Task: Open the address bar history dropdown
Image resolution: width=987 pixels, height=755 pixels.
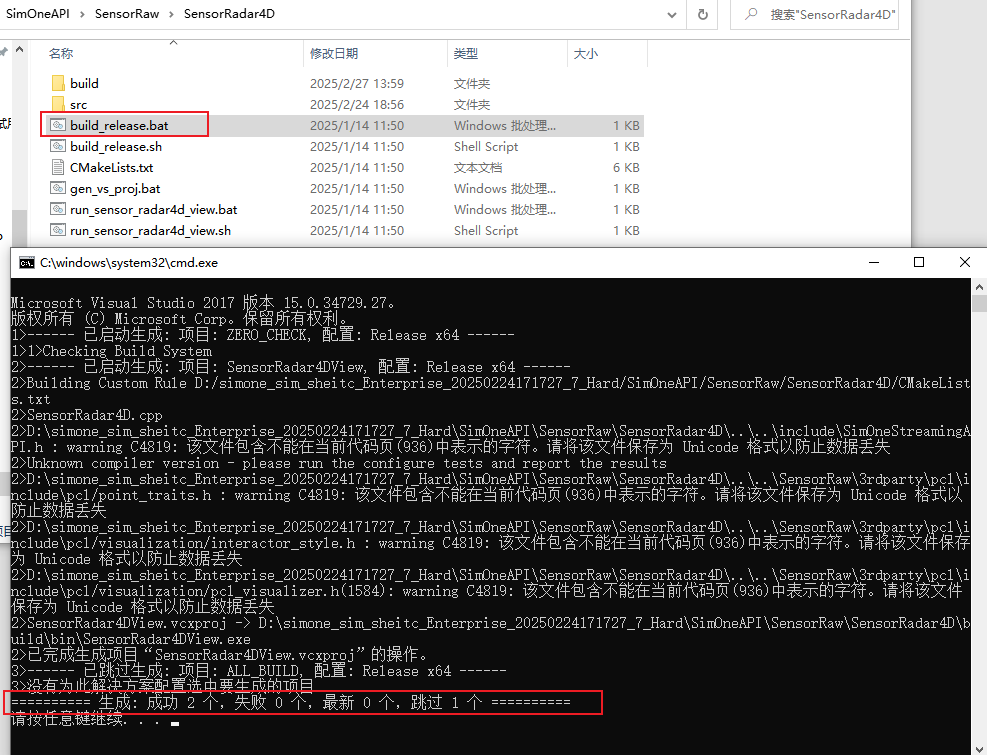Action: point(672,14)
